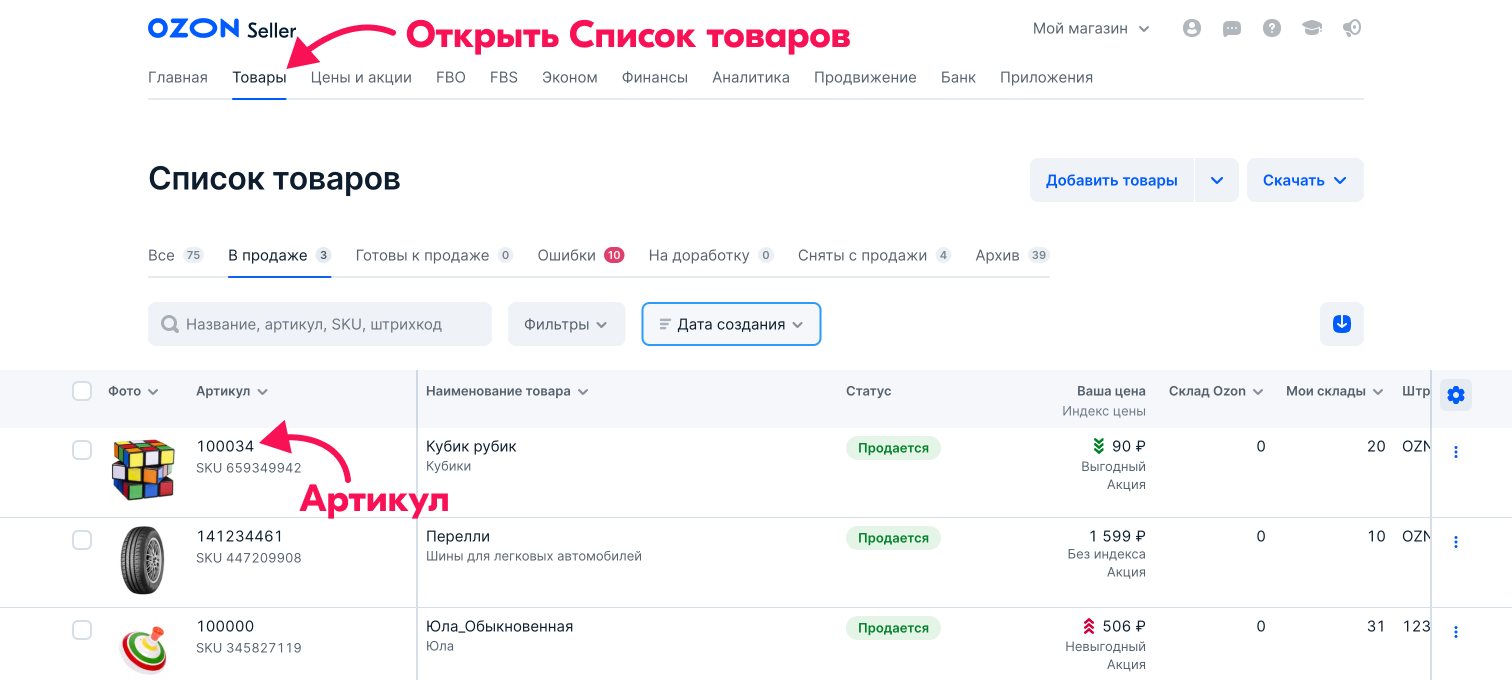Viewport: 1512px width, 680px height.
Task: Open the megaphone news icon
Action: pos(1352,29)
